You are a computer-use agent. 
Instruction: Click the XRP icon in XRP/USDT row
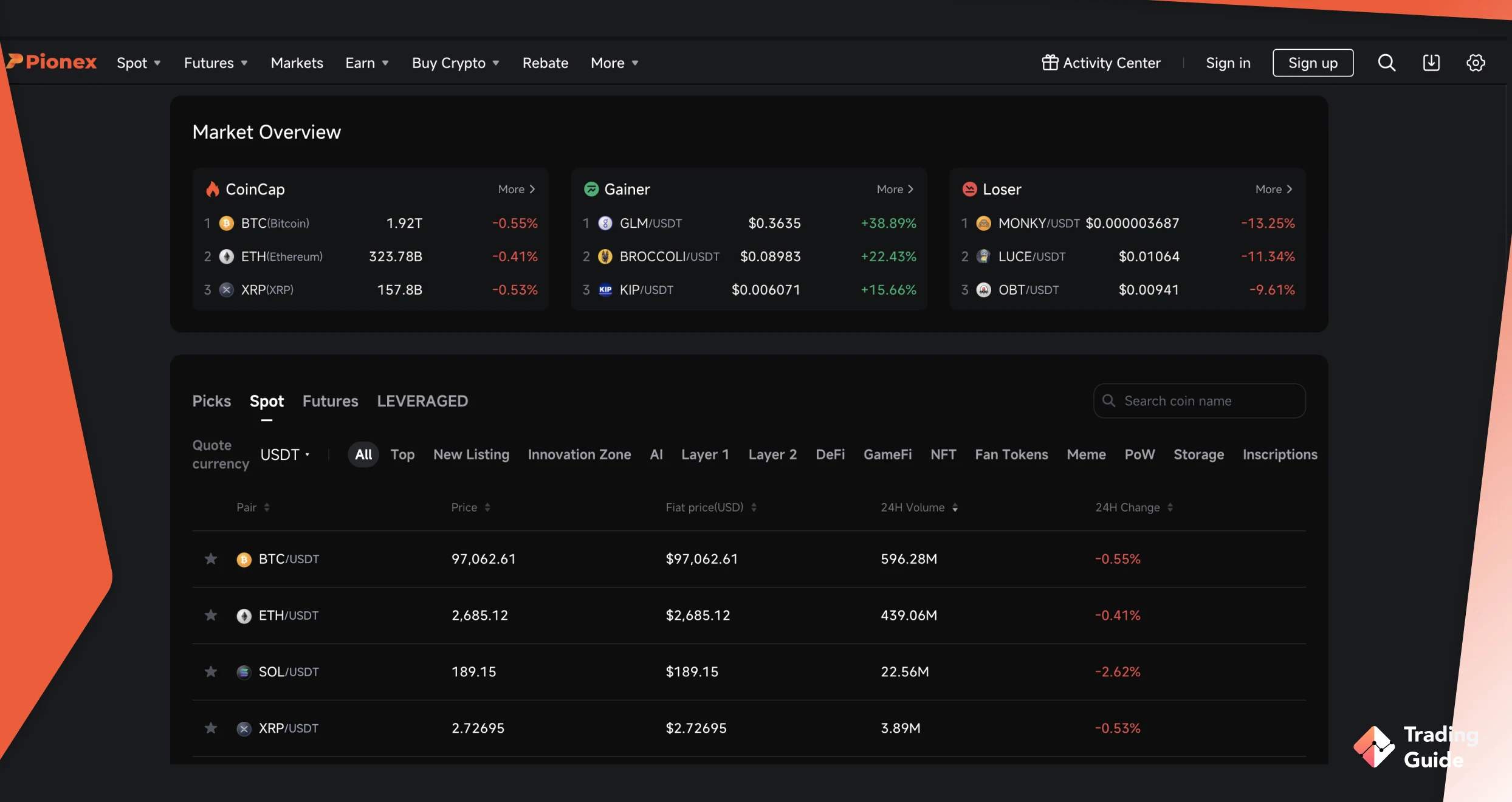click(244, 728)
